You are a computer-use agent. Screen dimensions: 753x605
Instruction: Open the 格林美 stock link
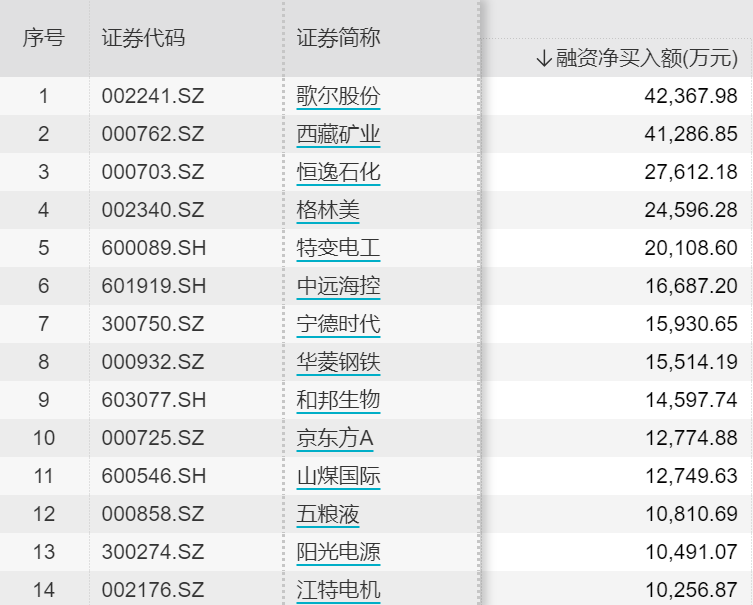point(328,210)
